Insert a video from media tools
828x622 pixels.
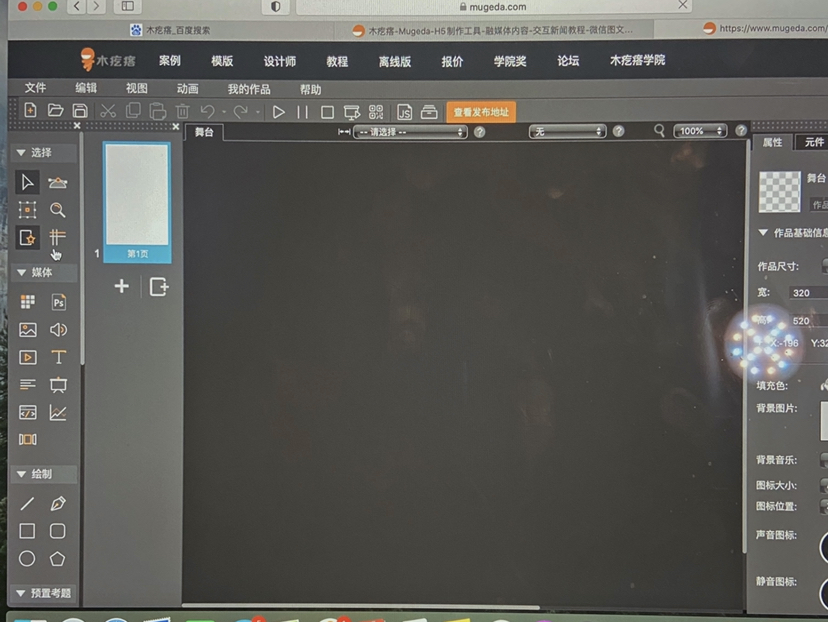point(27,357)
